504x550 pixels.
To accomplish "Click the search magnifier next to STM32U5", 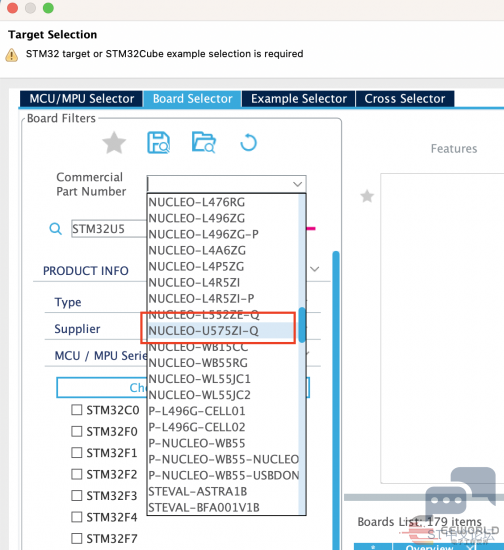I will point(55,229).
